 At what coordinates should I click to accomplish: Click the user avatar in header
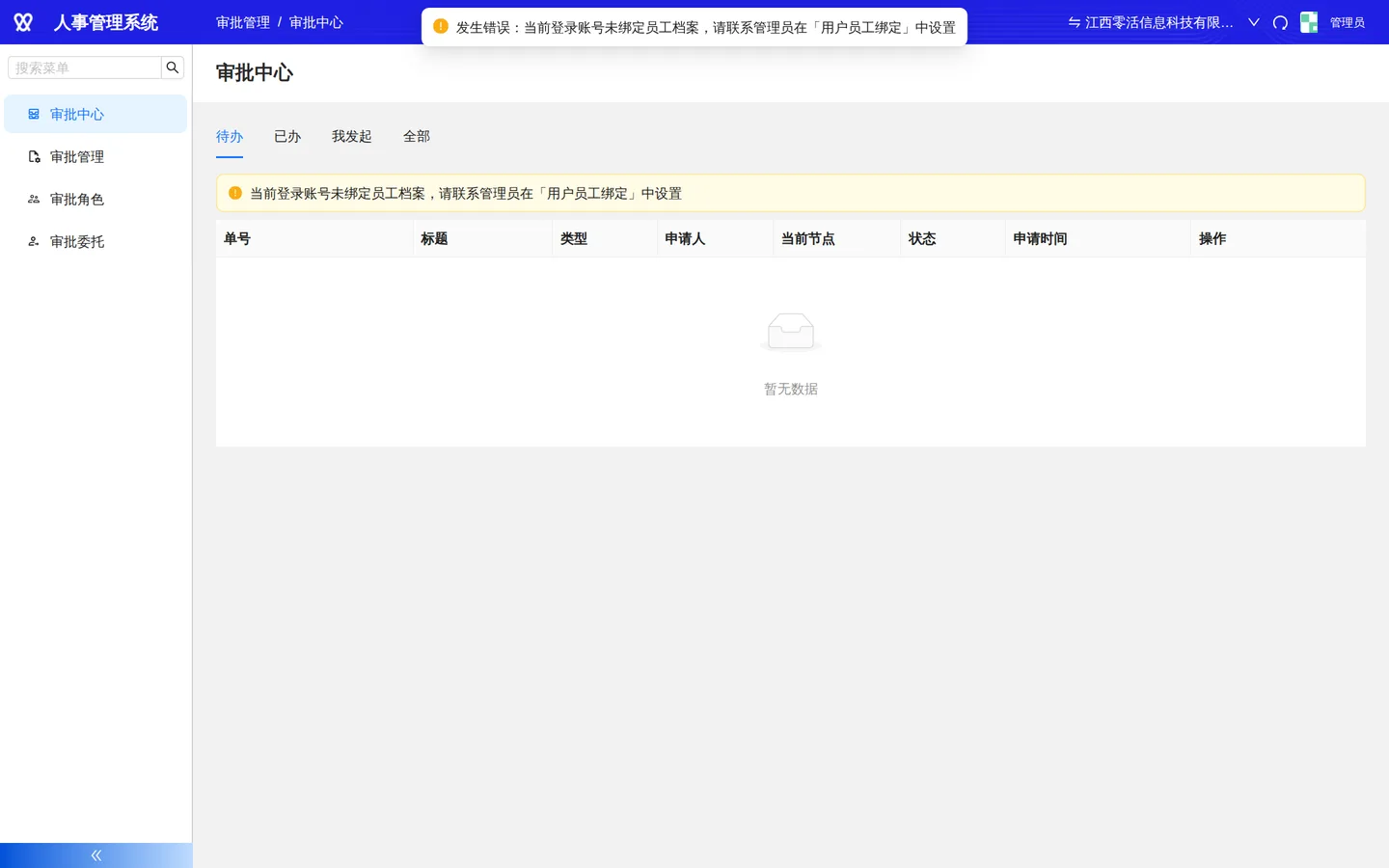1309,22
